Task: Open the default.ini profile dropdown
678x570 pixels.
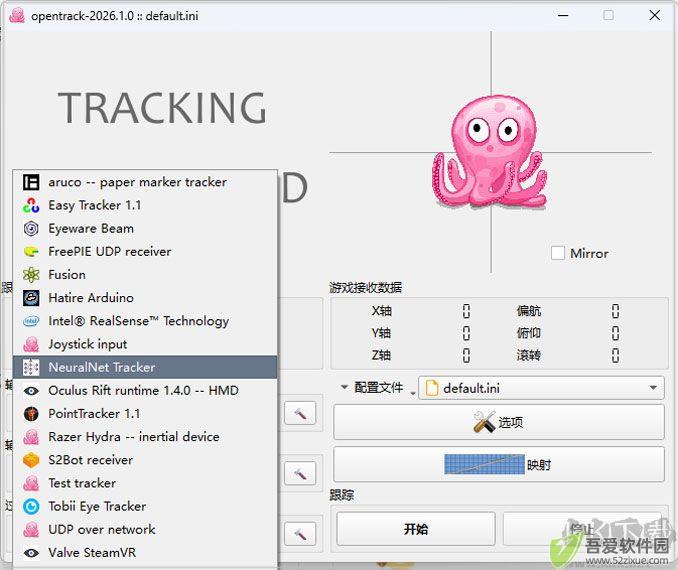Action: pos(541,388)
